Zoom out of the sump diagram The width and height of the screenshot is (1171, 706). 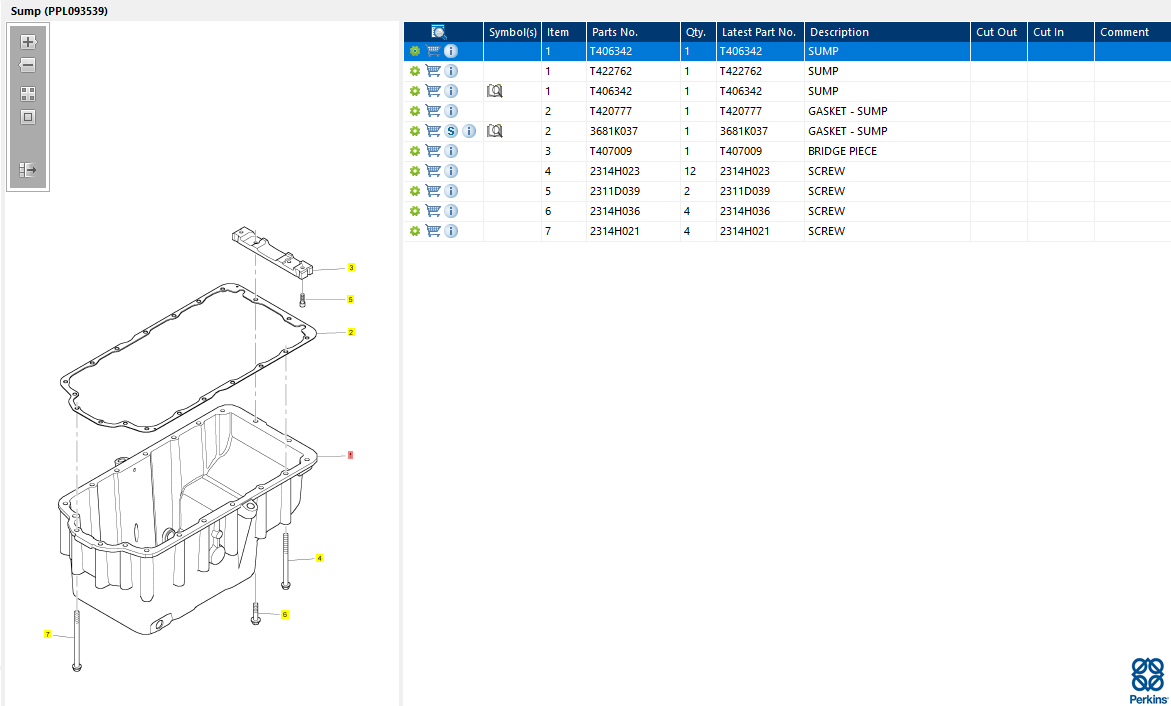pyautogui.click(x=28, y=66)
